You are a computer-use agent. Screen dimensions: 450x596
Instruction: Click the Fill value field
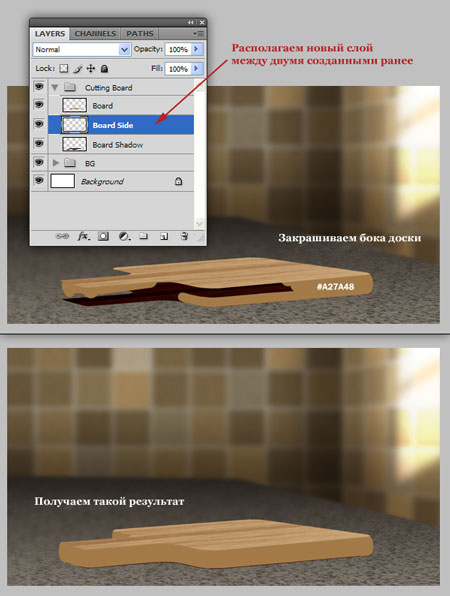178,69
